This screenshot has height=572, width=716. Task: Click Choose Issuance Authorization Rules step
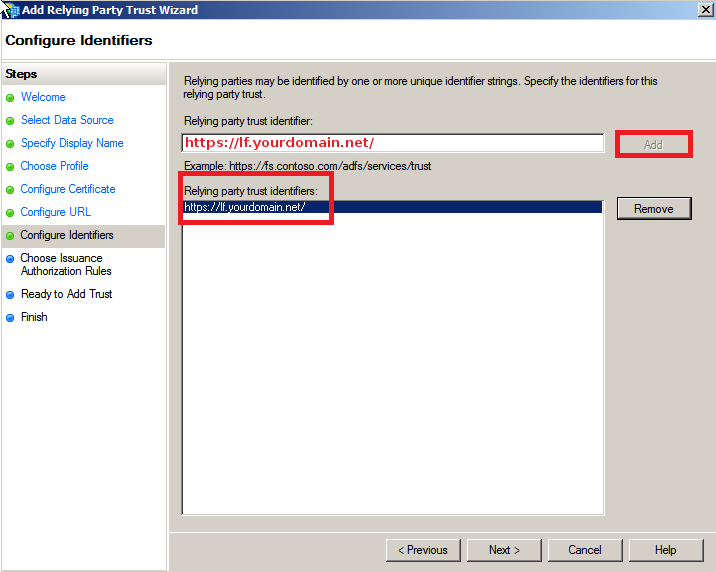66,264
